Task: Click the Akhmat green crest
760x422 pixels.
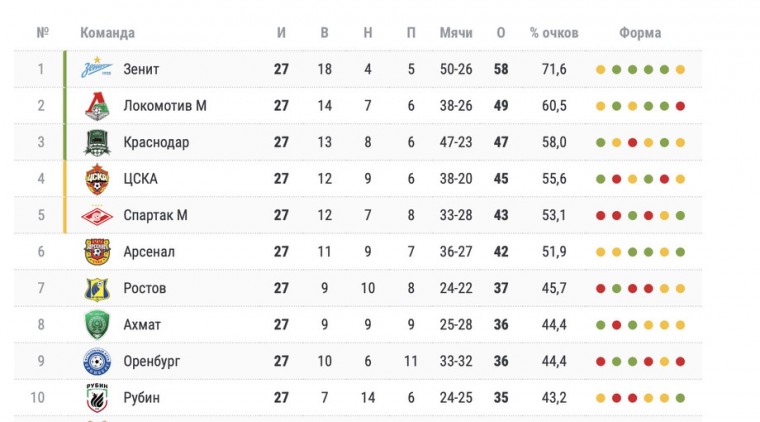Action: coord(97,325)
